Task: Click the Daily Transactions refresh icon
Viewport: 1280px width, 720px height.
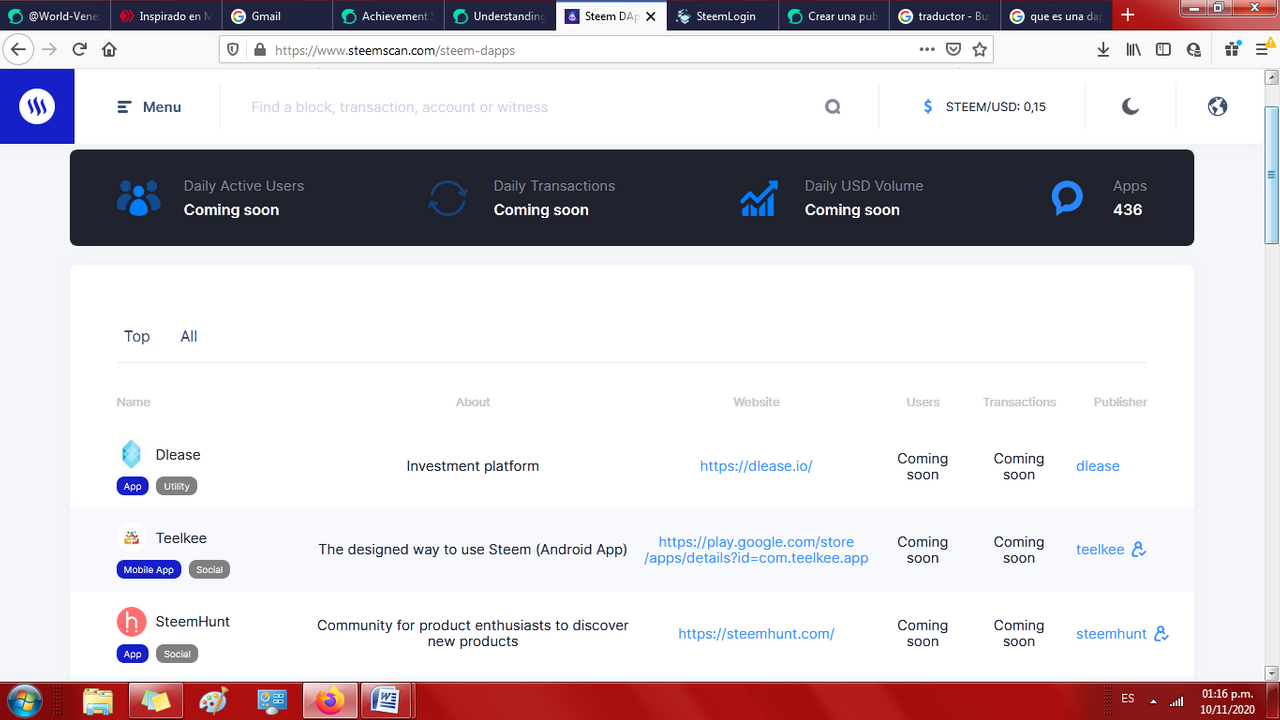Action: pos(447,198)
